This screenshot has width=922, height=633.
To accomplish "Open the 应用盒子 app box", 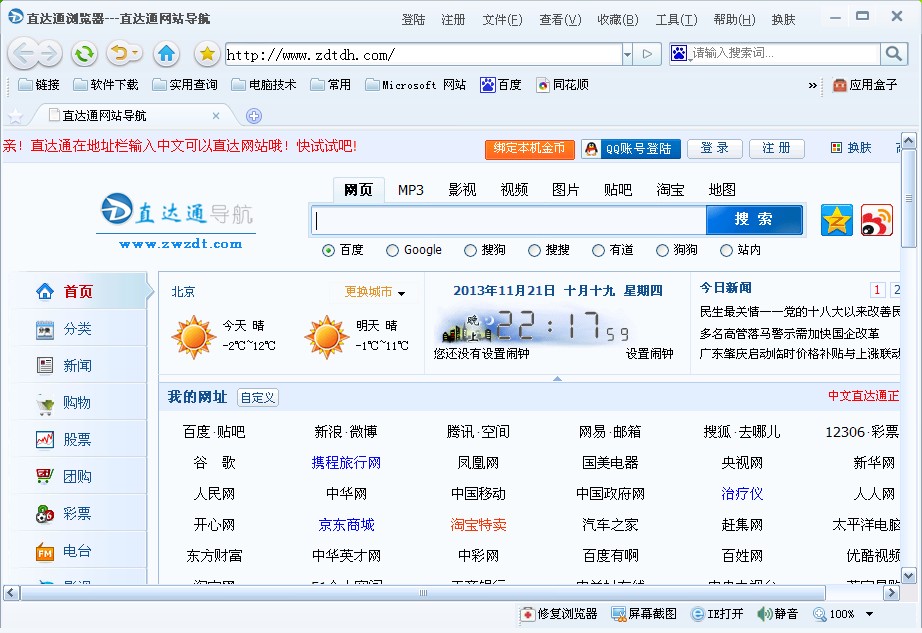I will coord(865,85).
